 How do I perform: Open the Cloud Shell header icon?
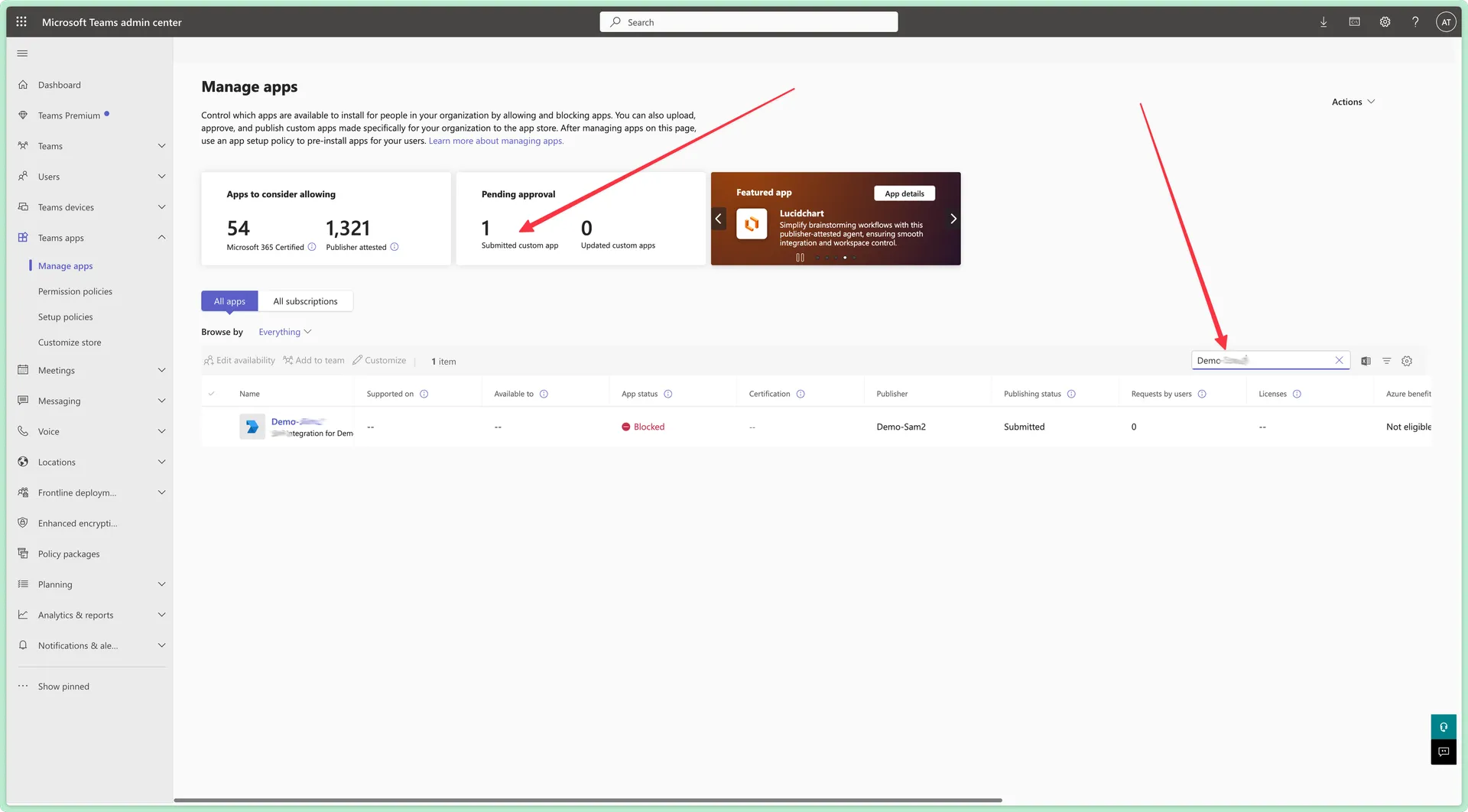1354,22
